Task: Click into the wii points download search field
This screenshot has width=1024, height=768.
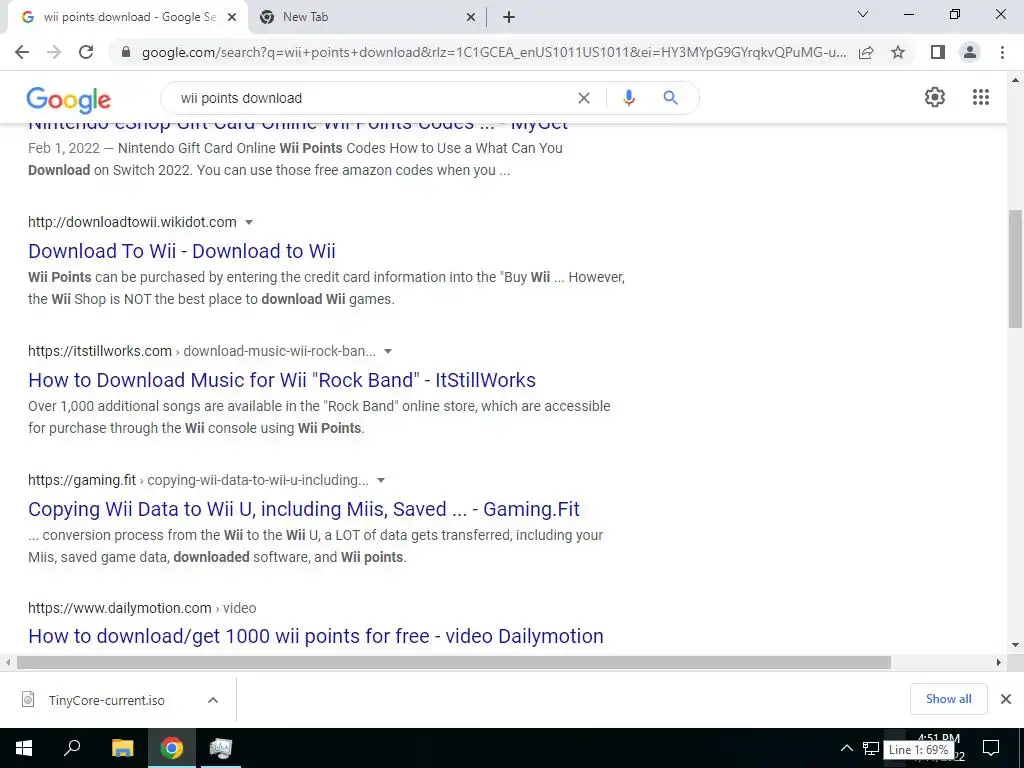Action: pyautogui.click(x=372, y=98)
